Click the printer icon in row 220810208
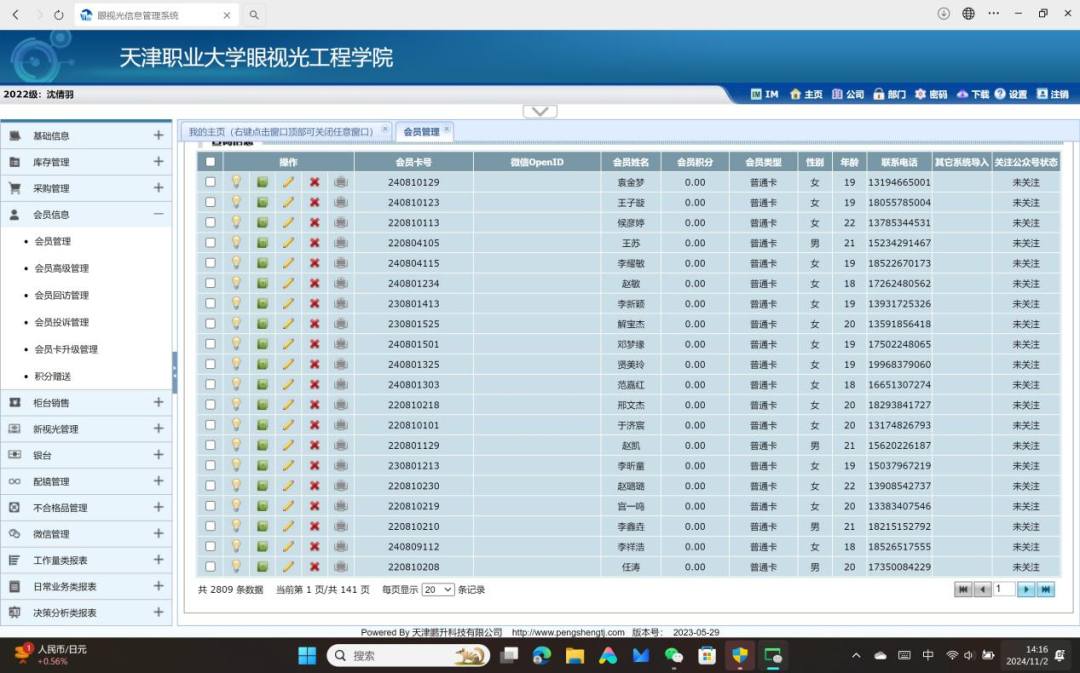The height and width of the screenshot is (673, 1080). pos(340,567)
